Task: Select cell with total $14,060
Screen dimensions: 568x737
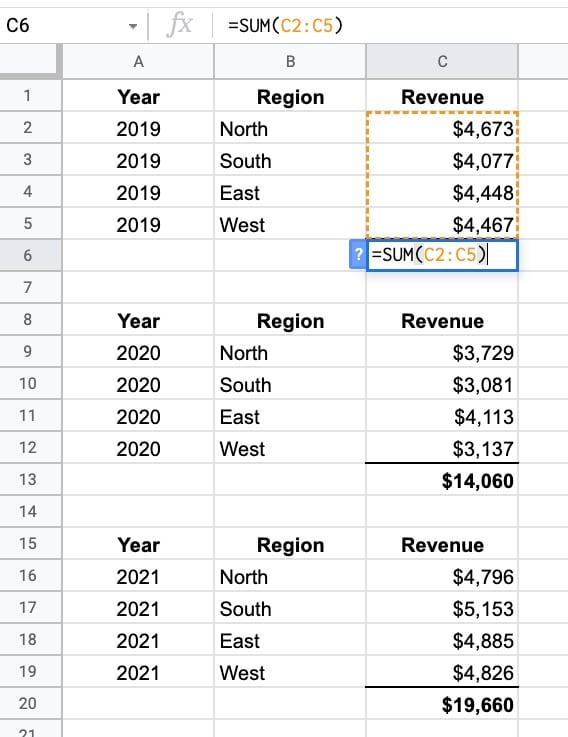Action: pyautogui.click(x=442, y=480)
